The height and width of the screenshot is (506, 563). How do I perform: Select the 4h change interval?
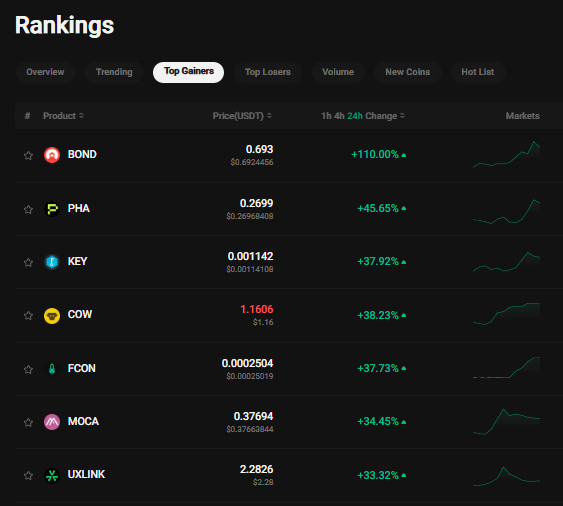339,116
